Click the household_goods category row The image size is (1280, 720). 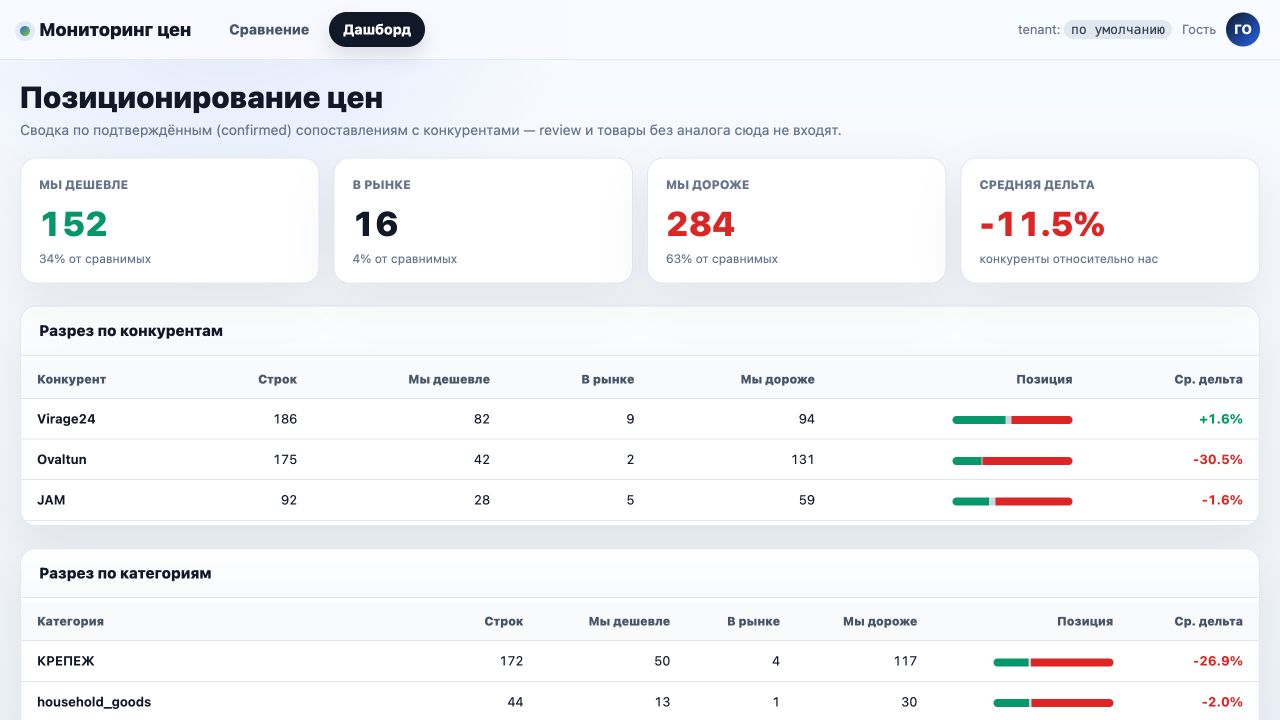click(x=640, y=701)
